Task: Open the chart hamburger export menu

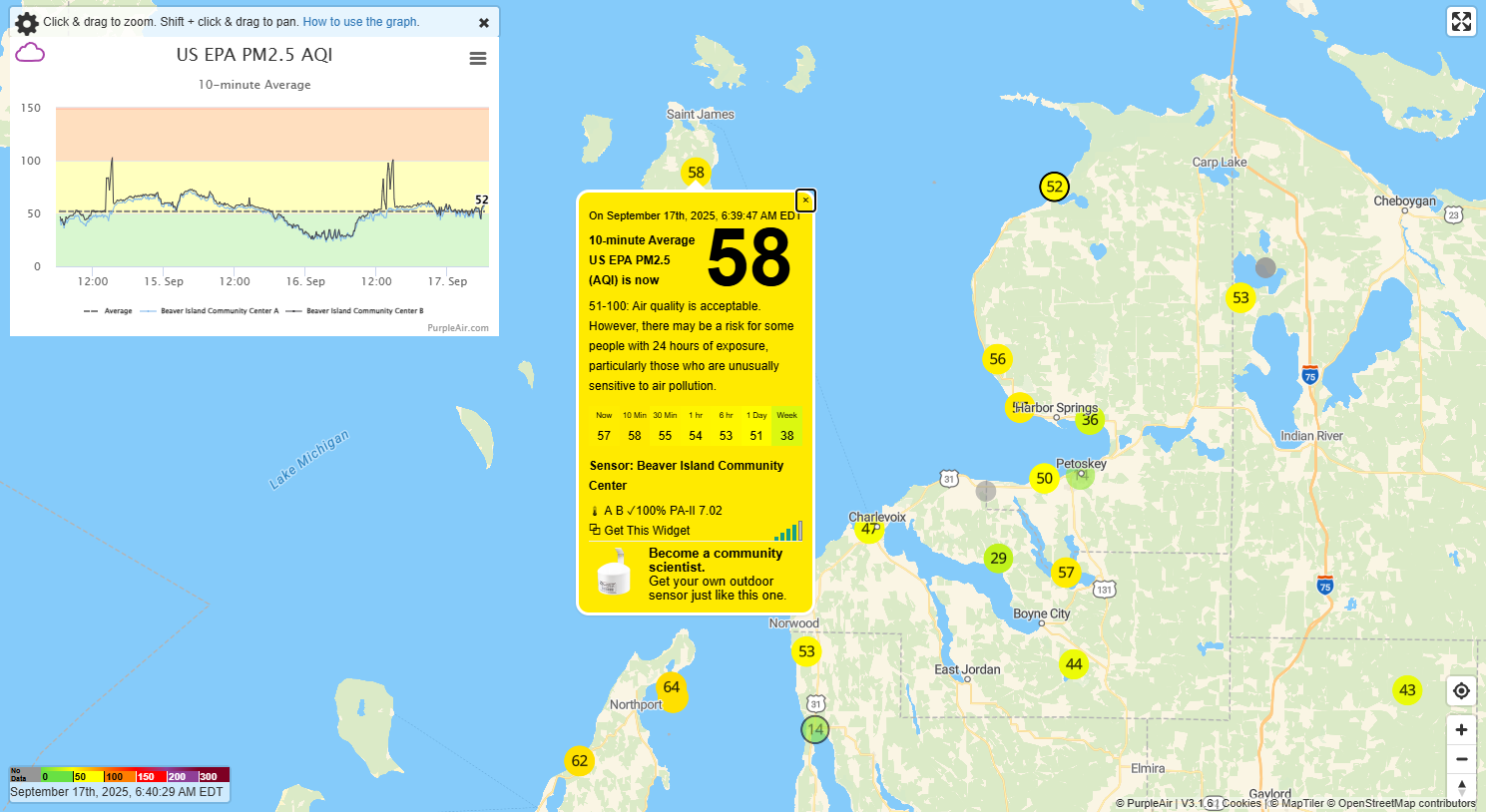Action: click(478, 59)
